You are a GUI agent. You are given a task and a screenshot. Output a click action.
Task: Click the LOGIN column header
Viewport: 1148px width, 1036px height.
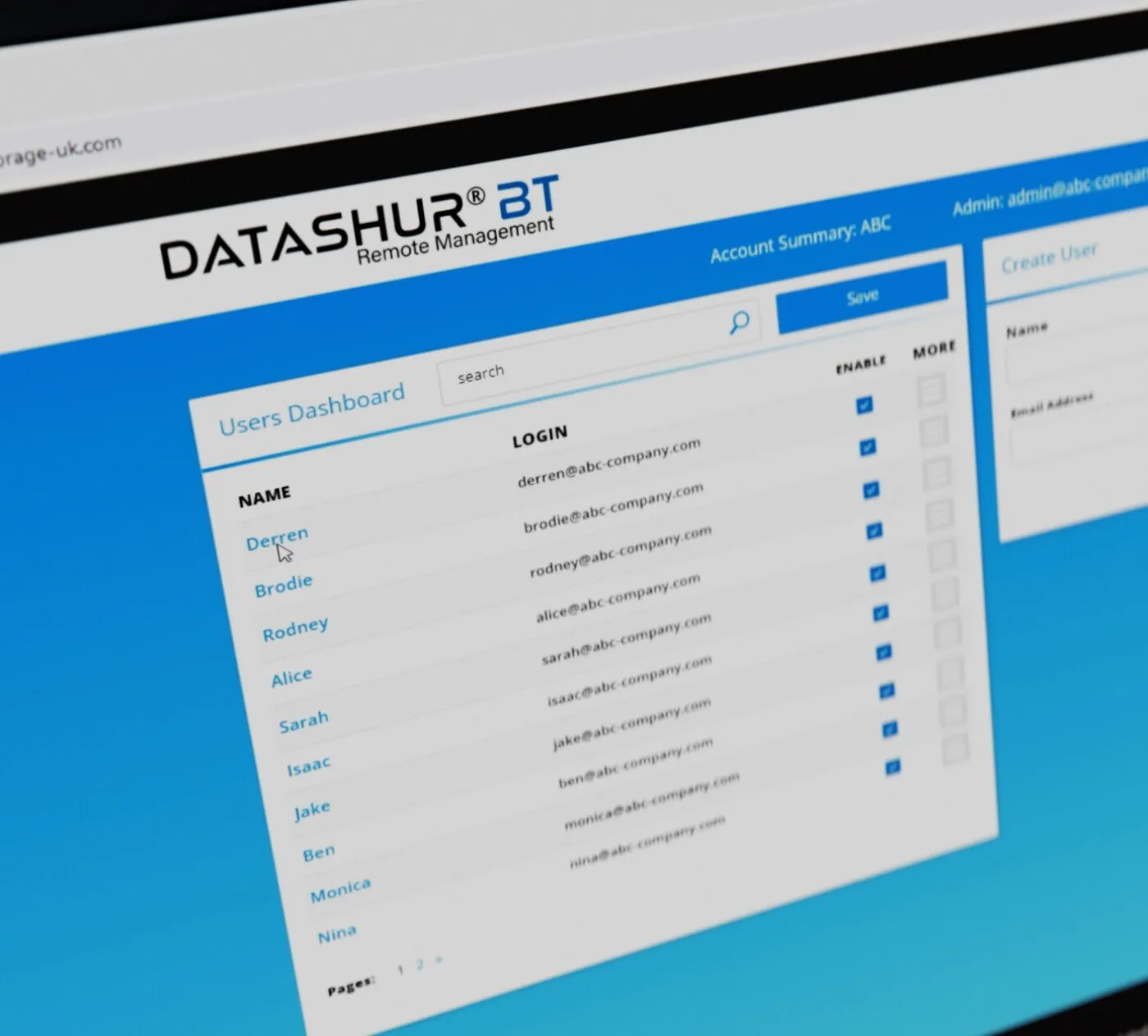tap(540, 436)
